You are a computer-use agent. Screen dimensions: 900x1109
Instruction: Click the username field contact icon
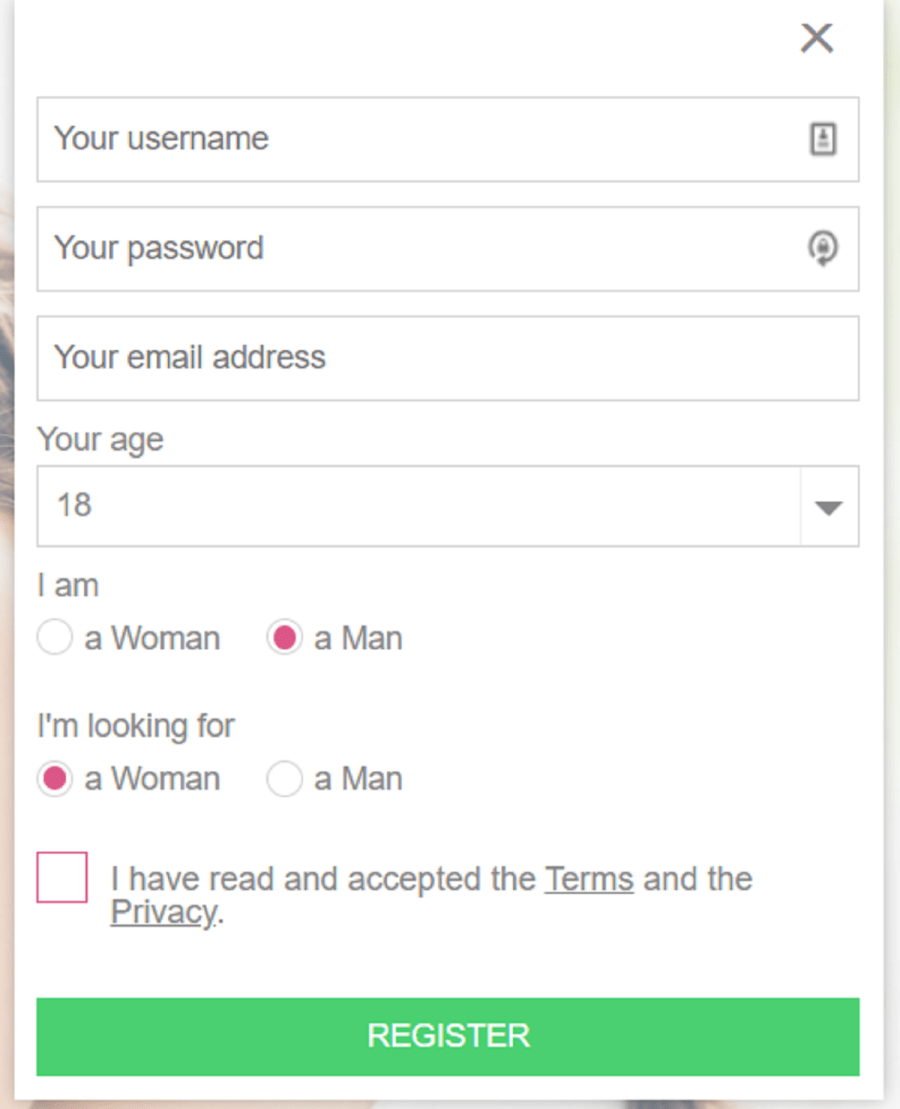tap(822, 139)
